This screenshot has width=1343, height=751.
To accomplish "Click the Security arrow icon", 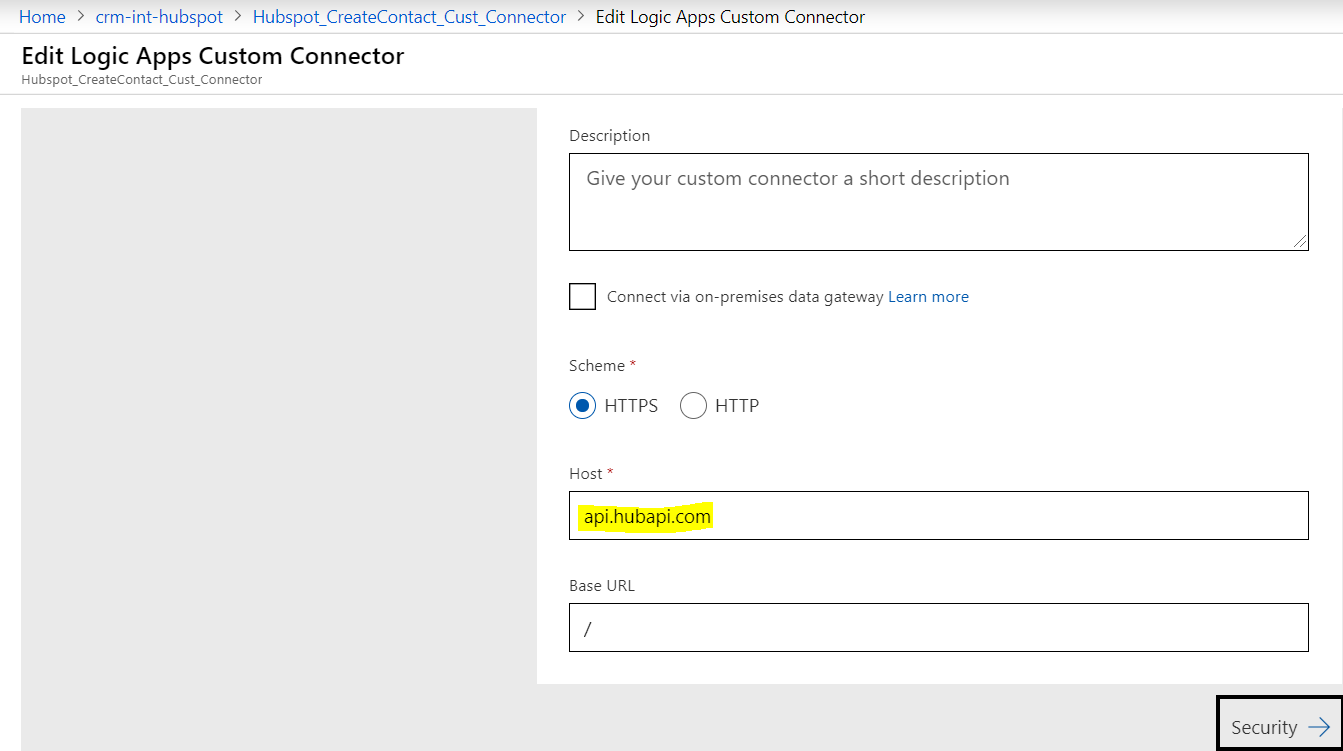I will coord(1318,726).
